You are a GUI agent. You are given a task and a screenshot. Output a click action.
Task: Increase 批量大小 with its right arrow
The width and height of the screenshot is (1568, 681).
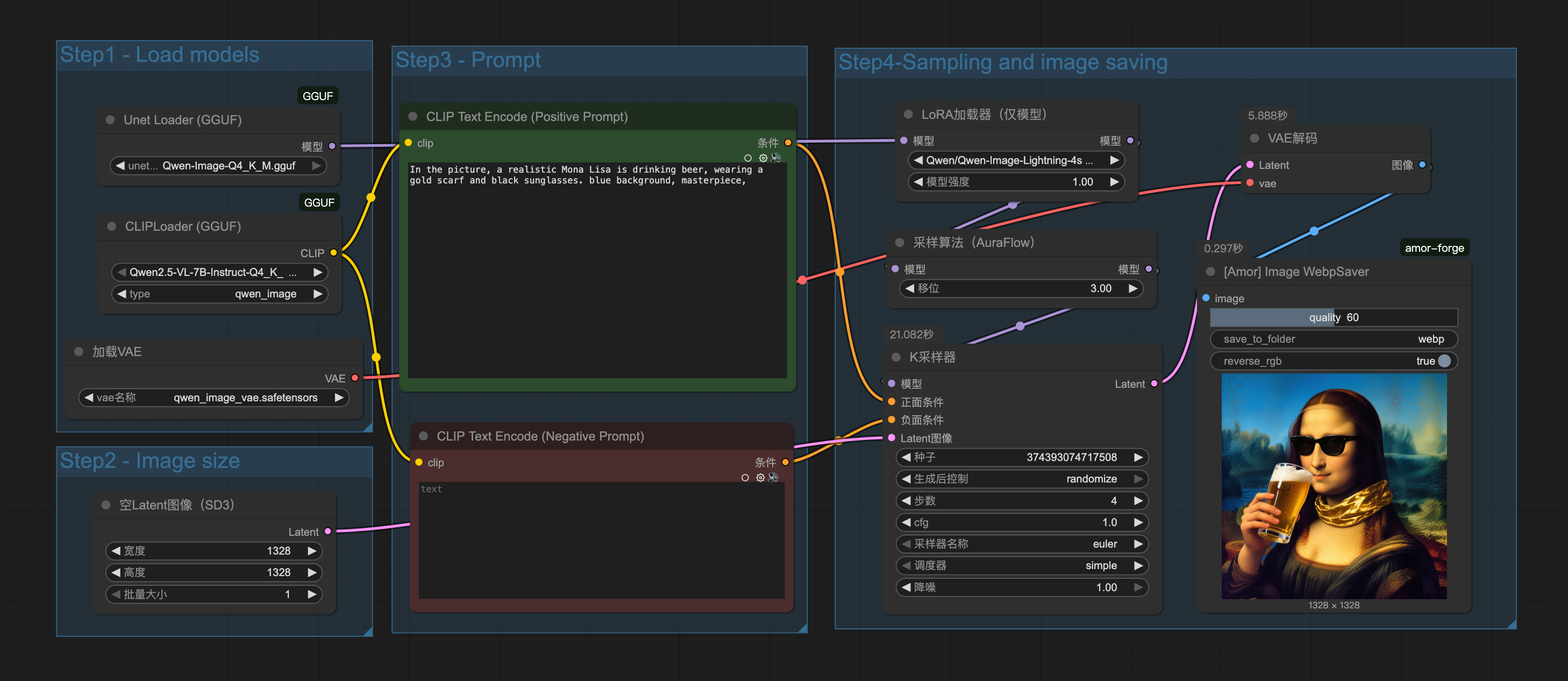[x=312, y=594]
